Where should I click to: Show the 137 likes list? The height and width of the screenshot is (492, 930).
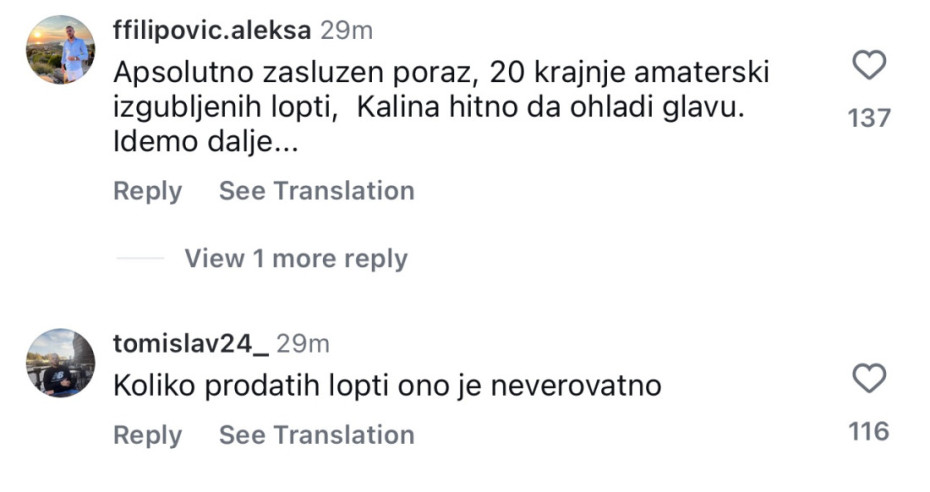[x=868, y=118]
